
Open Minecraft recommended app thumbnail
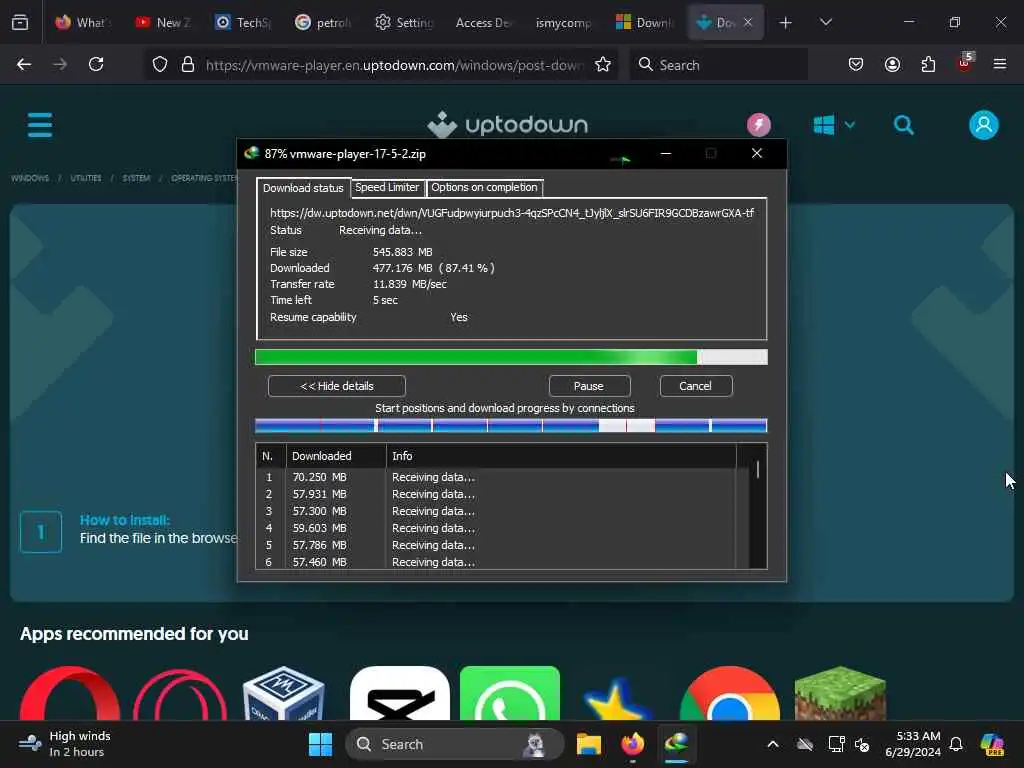pos(840,694)
